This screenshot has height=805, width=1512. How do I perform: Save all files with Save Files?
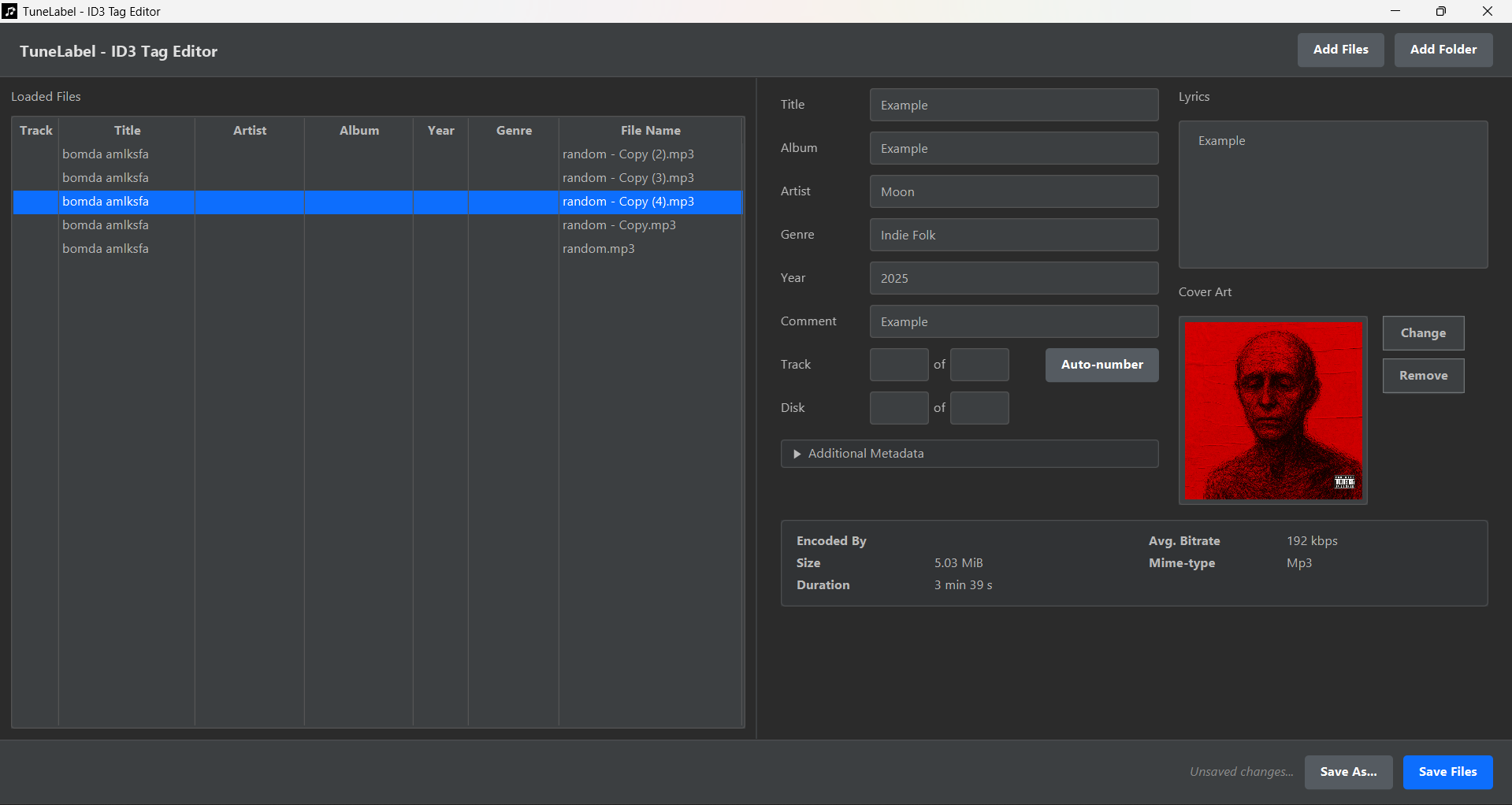tap(1447, 772)
